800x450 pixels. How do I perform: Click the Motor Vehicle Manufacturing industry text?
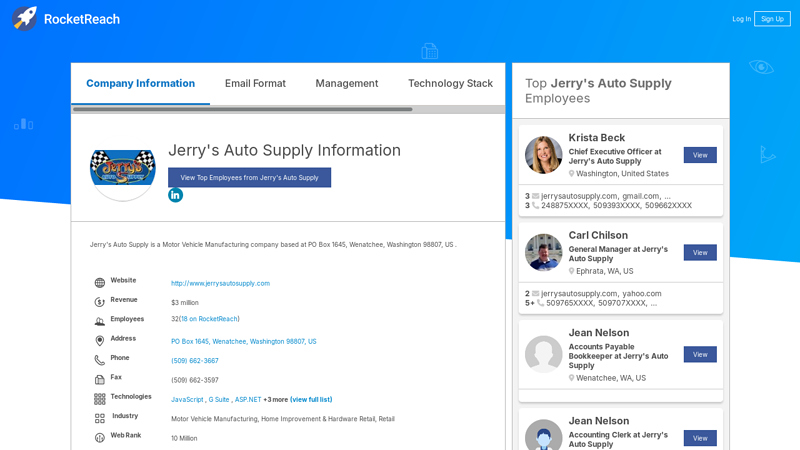214,419
